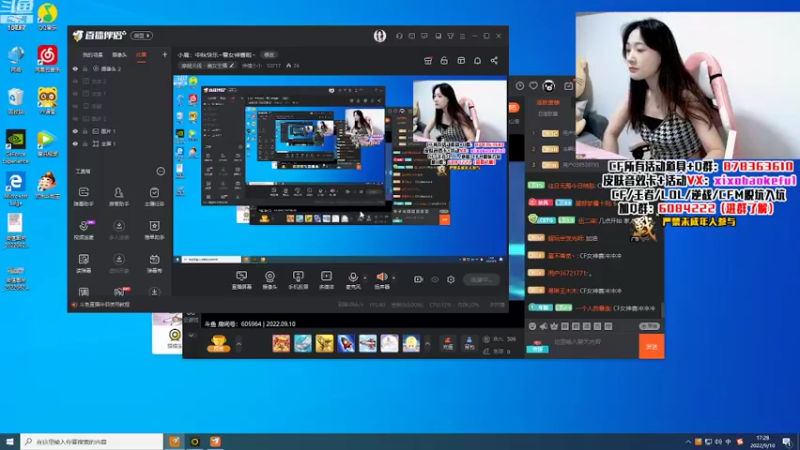This screenshot has width=800, height=450.
Task: Click the unlock padlock icon in title toolbar
Action: click(444, 61)
